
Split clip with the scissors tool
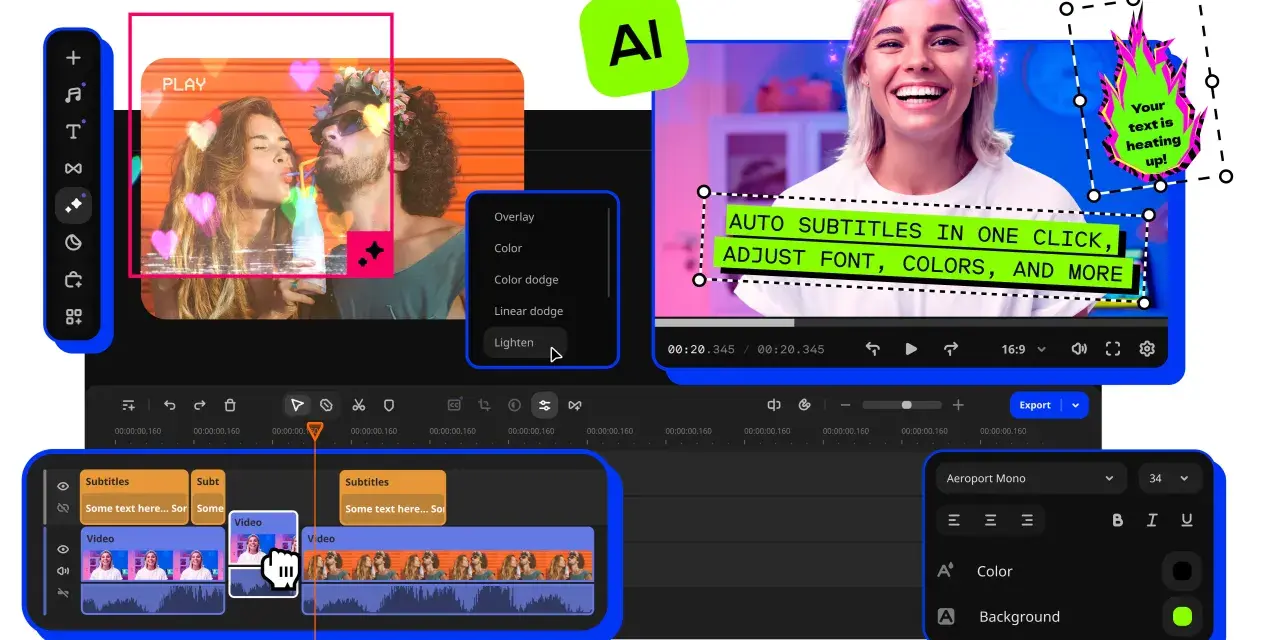pos(358,405)
